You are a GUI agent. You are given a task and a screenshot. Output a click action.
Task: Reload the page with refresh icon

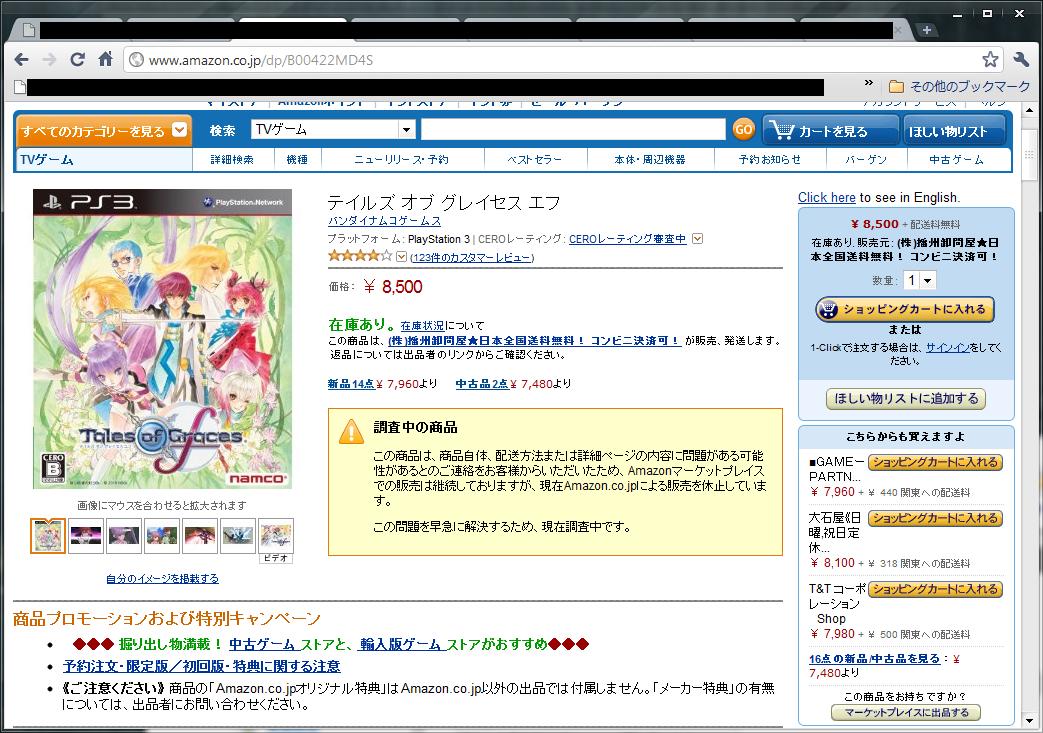pos(77,60)
